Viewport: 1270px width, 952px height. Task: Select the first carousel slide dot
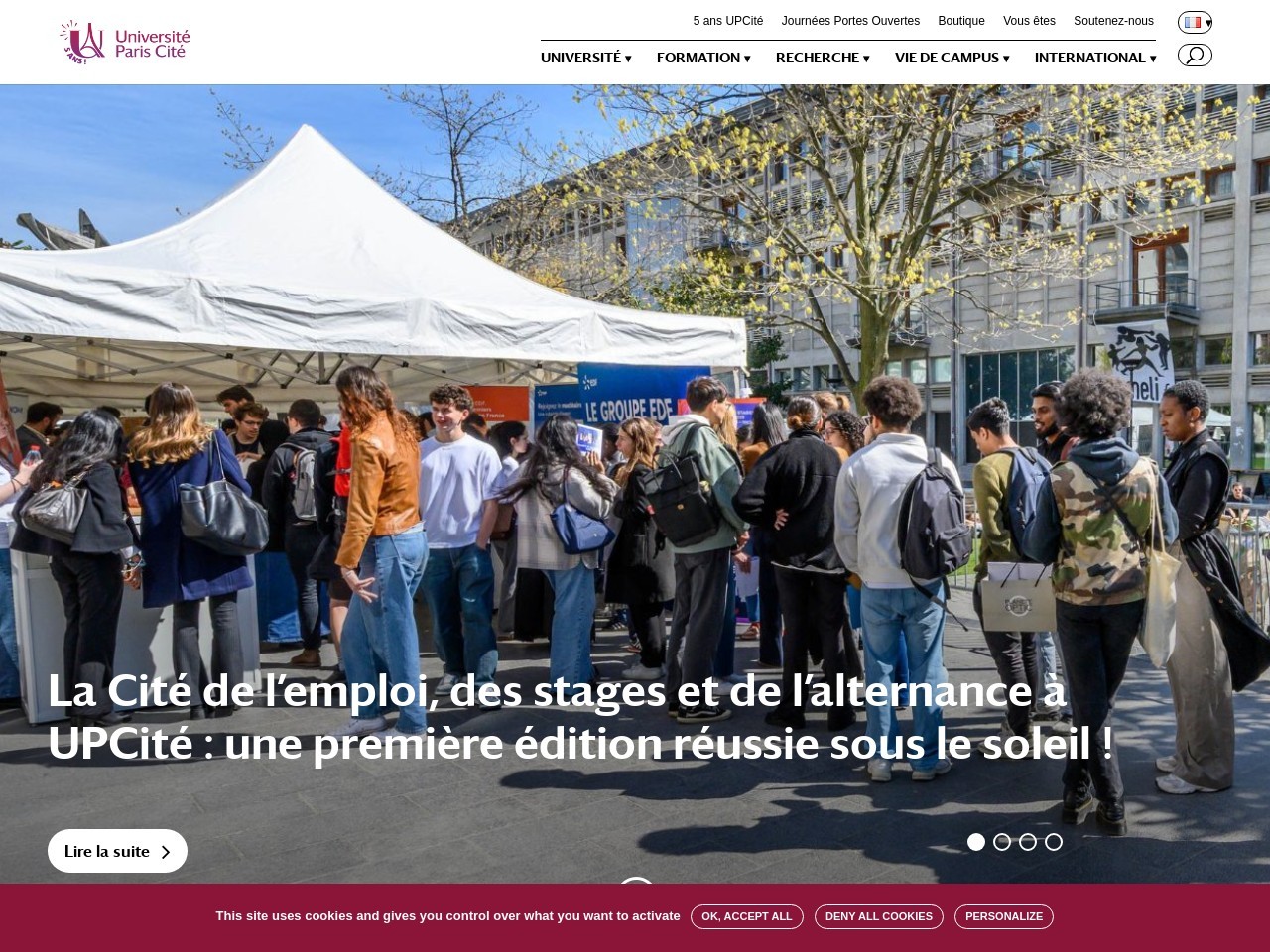click(x=976, y=842)
